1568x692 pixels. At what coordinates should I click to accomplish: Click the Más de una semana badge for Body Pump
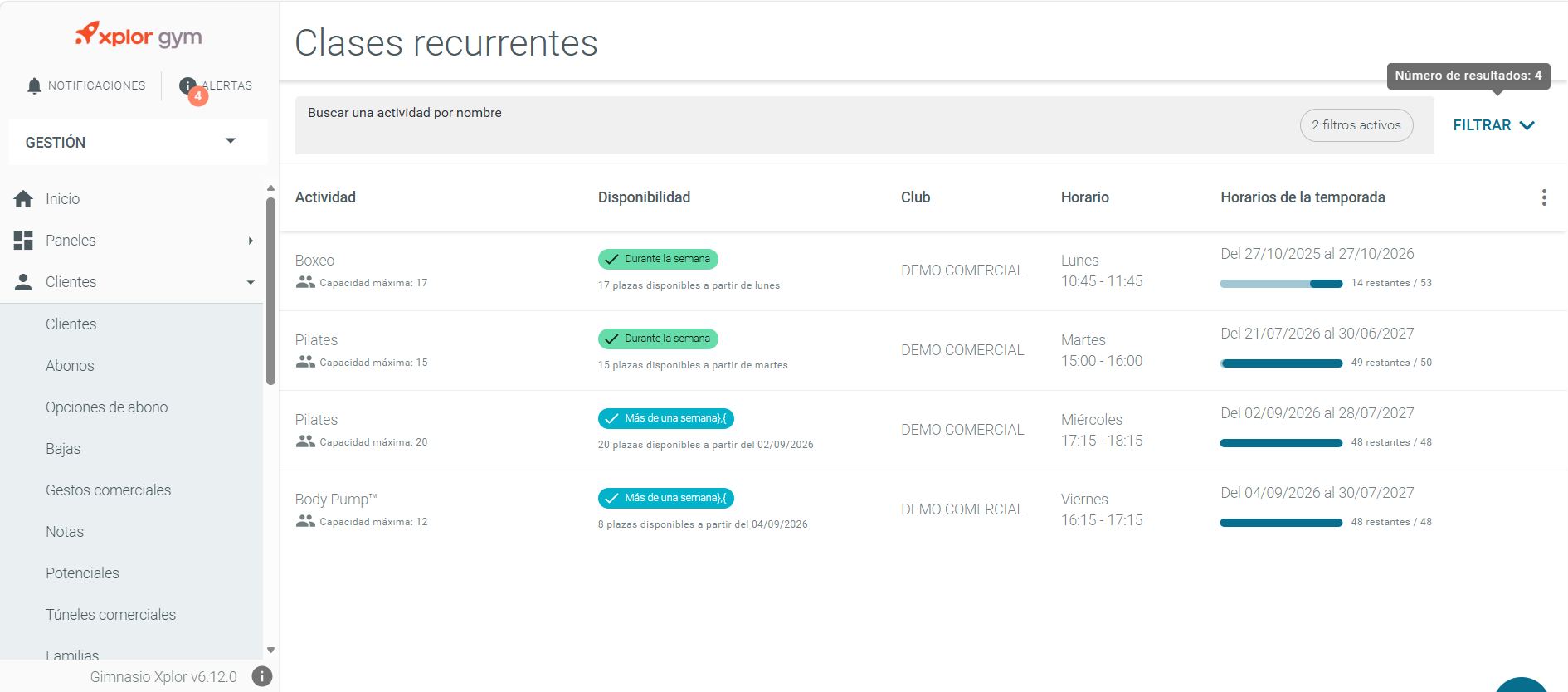[x=666, y=498]
